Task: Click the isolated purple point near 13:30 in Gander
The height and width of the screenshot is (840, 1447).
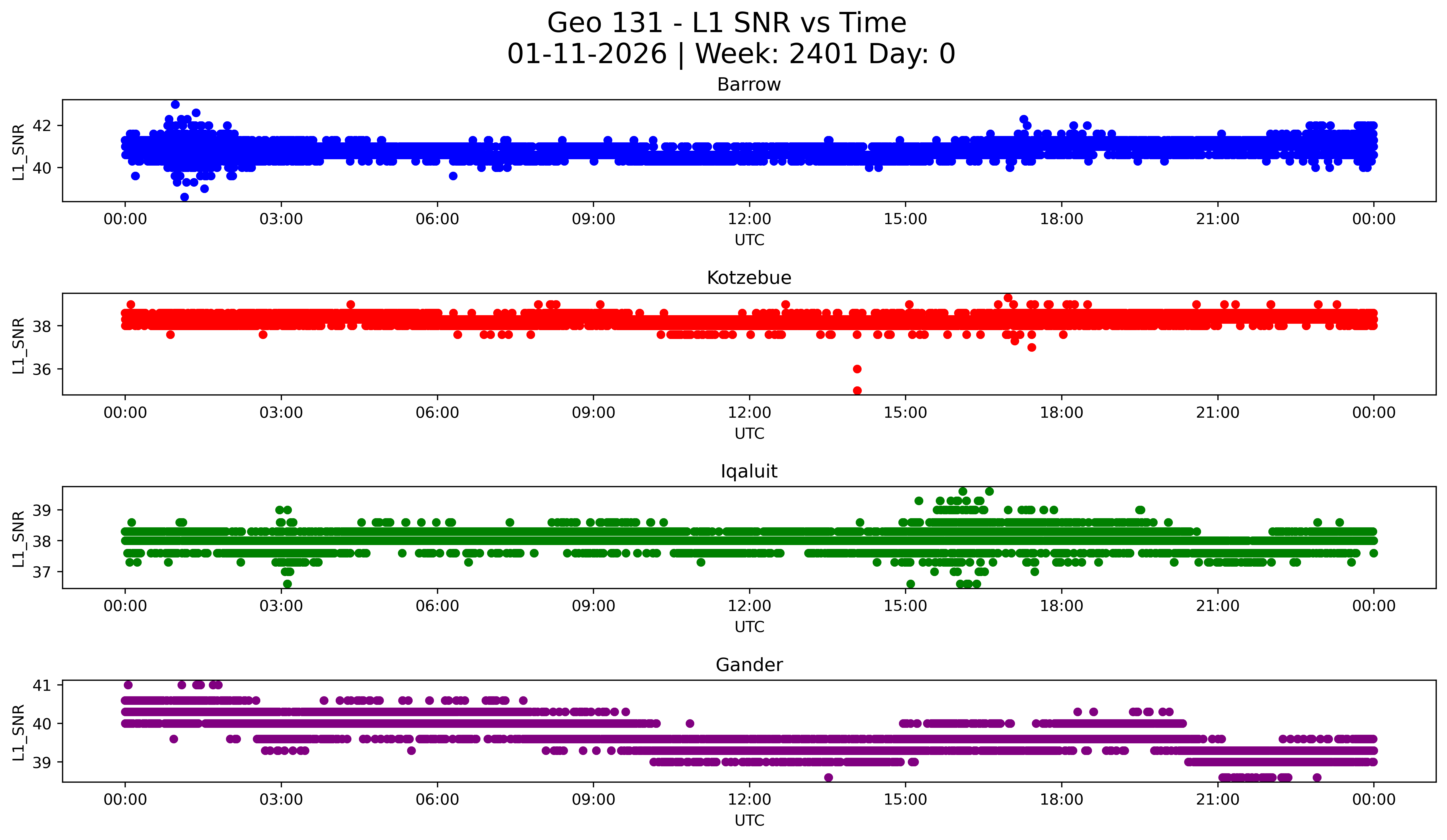Action: click(x=828, y=777)
